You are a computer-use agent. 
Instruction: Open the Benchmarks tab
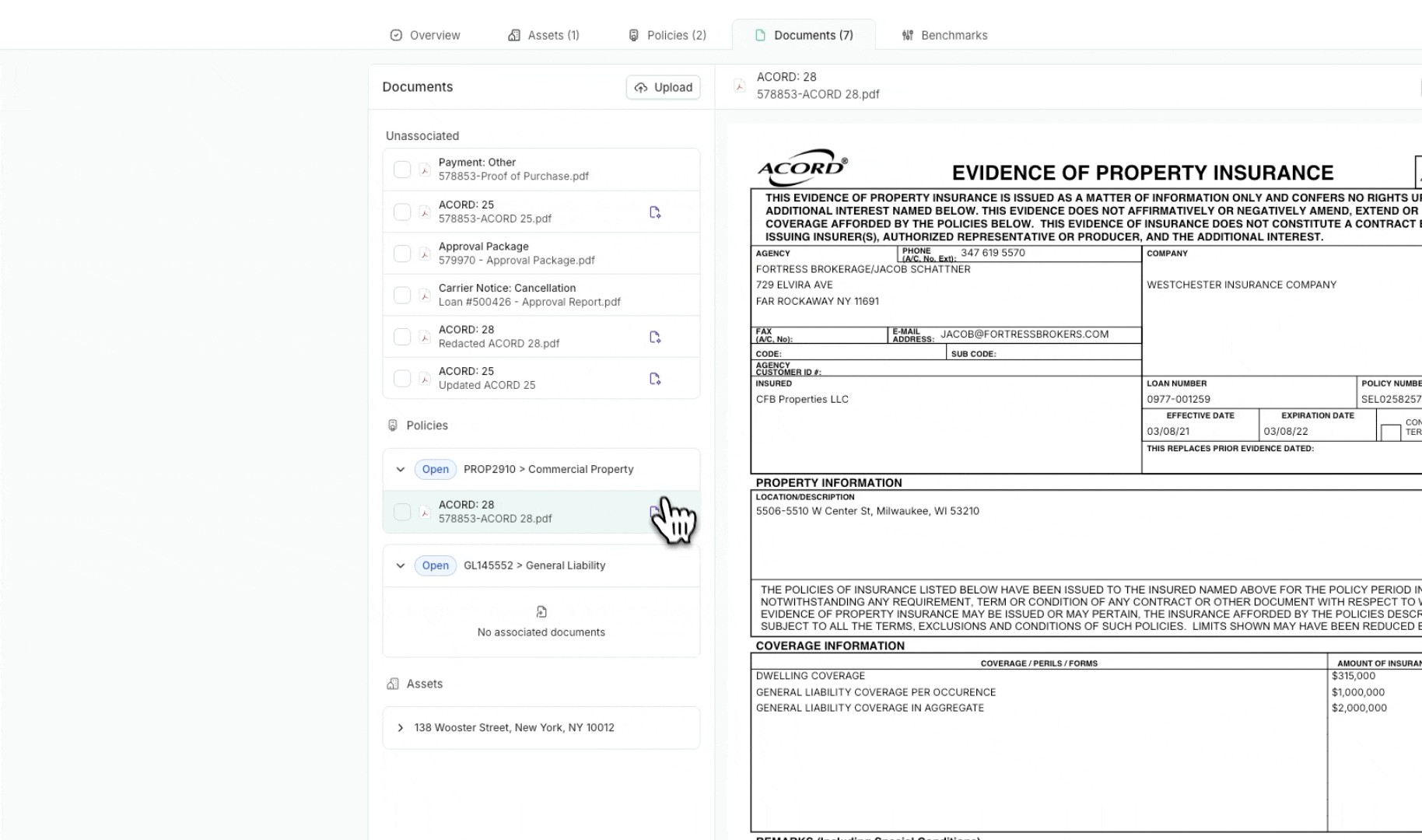(x=944, y=35)
